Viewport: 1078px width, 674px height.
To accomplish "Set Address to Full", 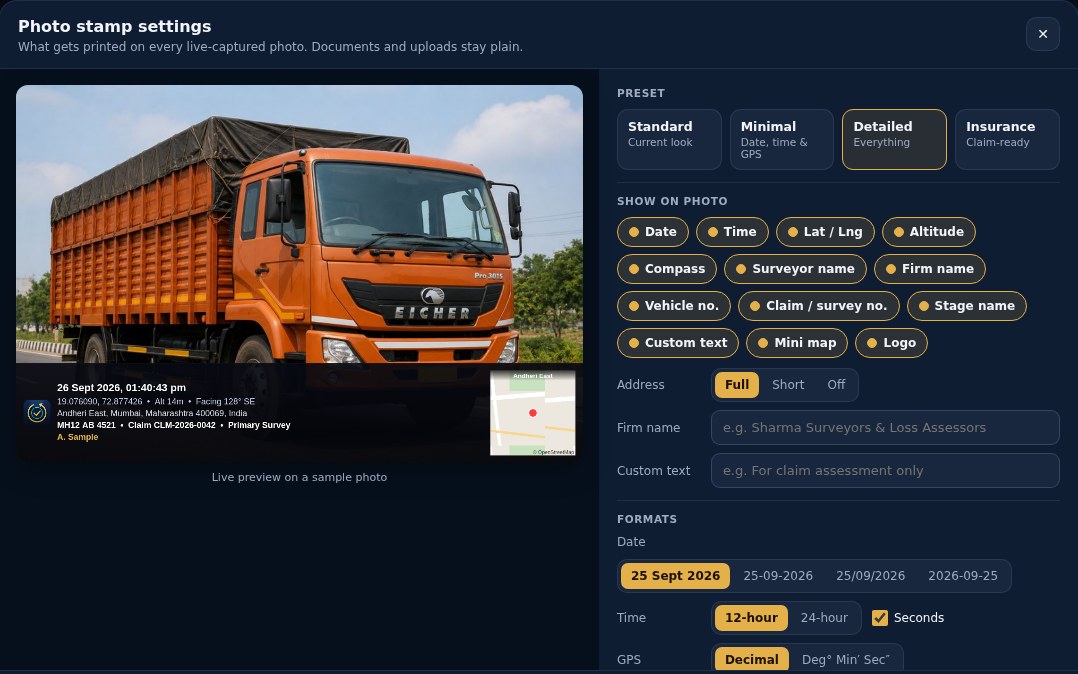I will (x=737, y=385).
